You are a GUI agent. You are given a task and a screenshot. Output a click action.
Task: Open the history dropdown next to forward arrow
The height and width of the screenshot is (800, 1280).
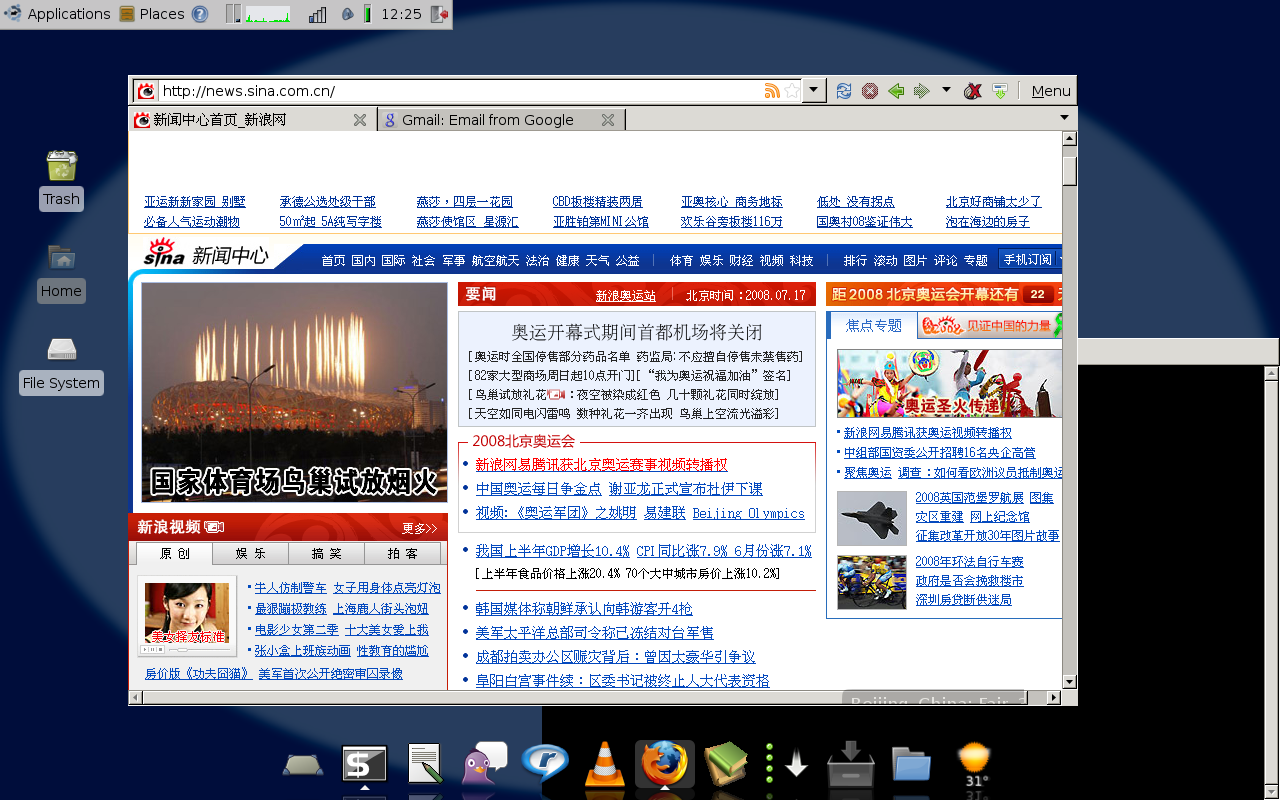(x=946, y=90)
